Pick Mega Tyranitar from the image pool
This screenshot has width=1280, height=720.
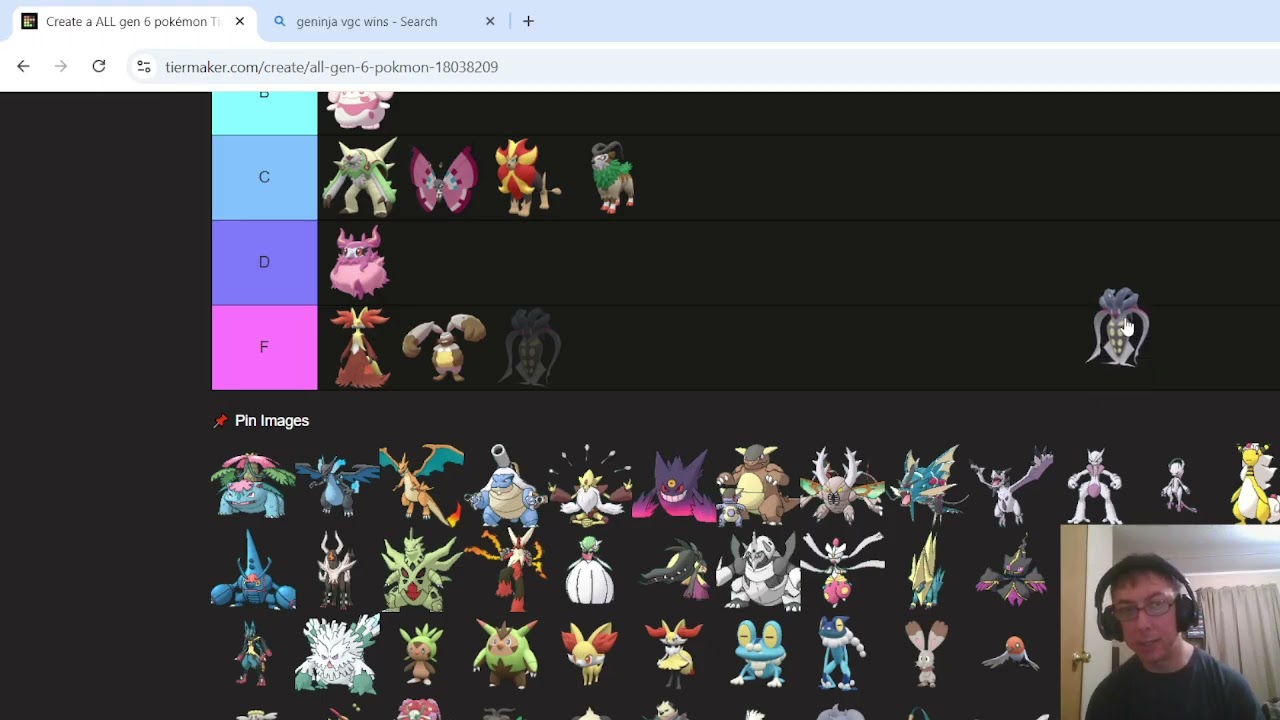click(421, 570)
